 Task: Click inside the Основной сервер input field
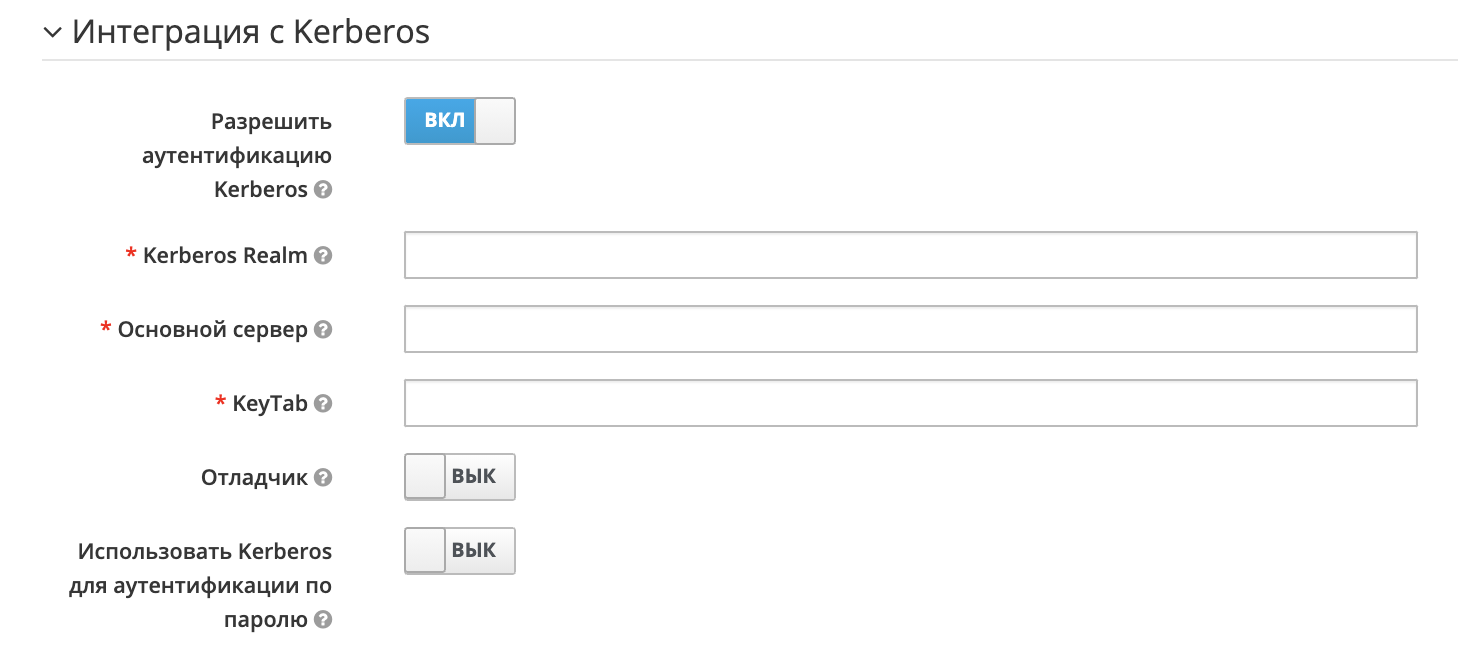910,329
